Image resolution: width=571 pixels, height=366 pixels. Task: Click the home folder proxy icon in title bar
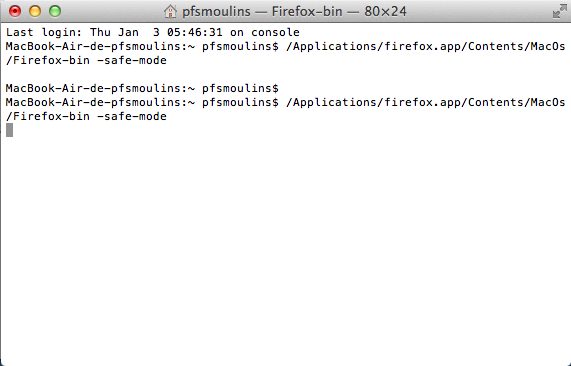point(170,11)
